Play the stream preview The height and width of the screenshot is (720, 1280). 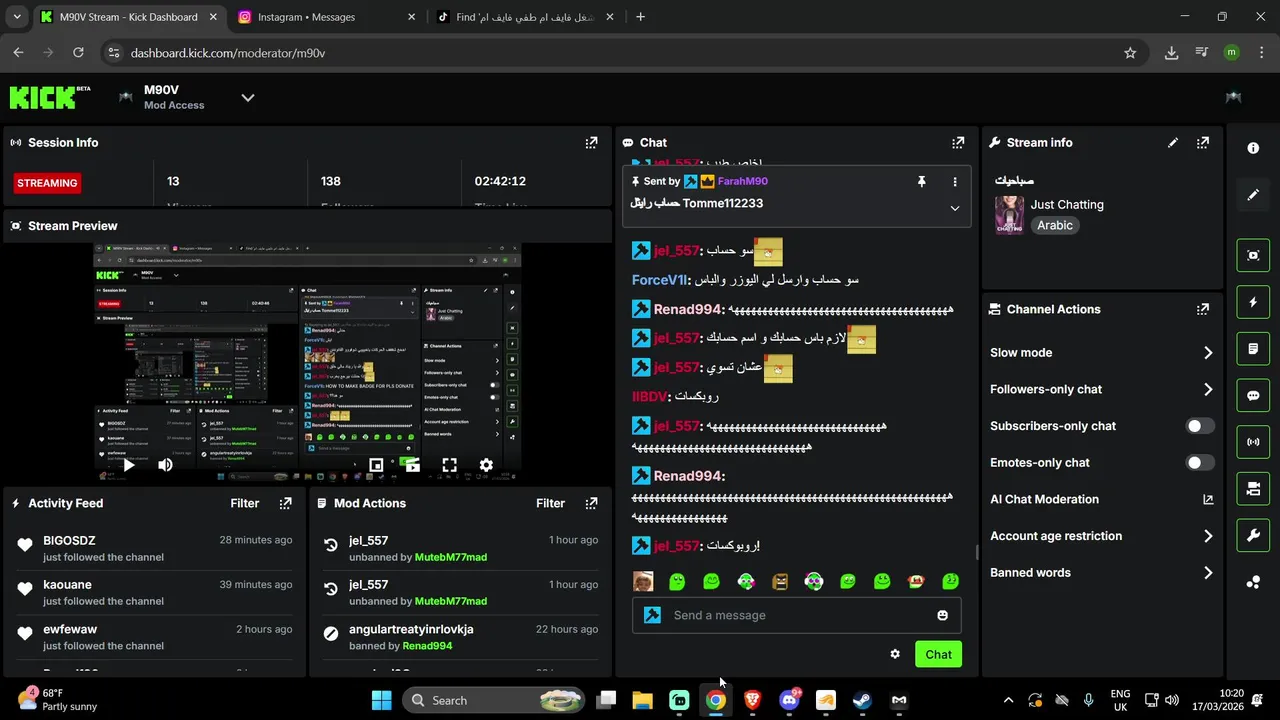pos(128,465)
